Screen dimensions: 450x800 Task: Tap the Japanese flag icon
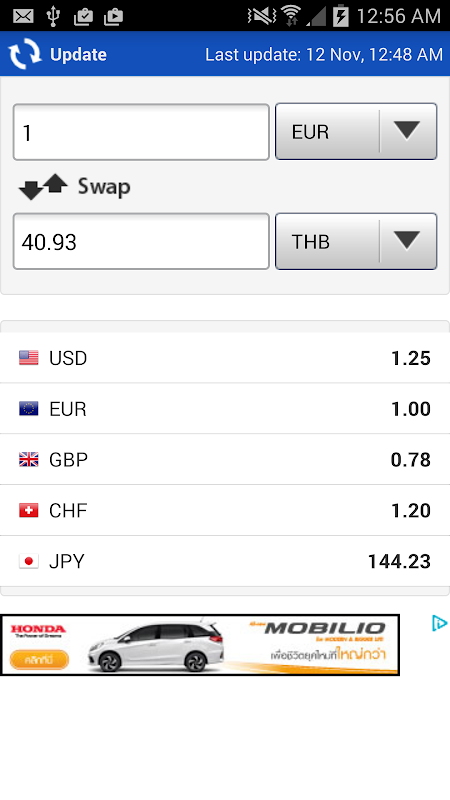29,561
